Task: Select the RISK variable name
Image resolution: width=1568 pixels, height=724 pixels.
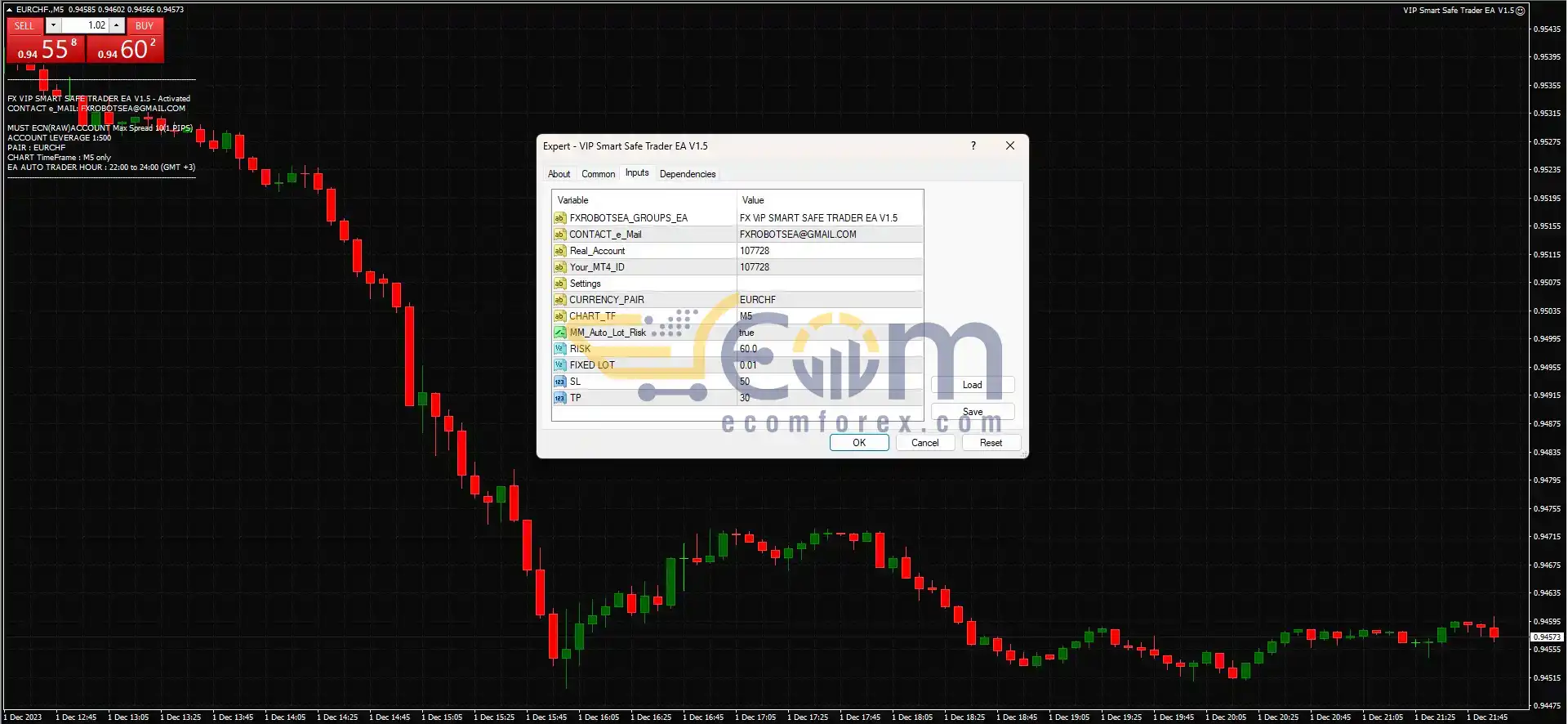Action: (x=580, y=349)
